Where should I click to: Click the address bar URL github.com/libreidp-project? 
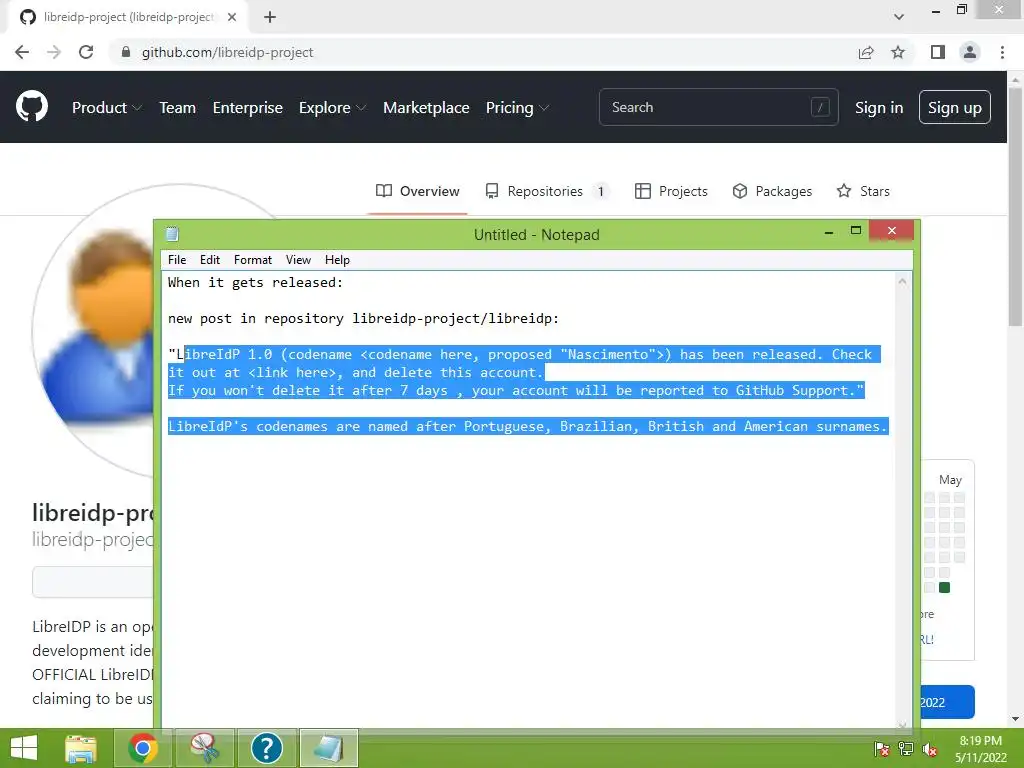tap(227, 52)
